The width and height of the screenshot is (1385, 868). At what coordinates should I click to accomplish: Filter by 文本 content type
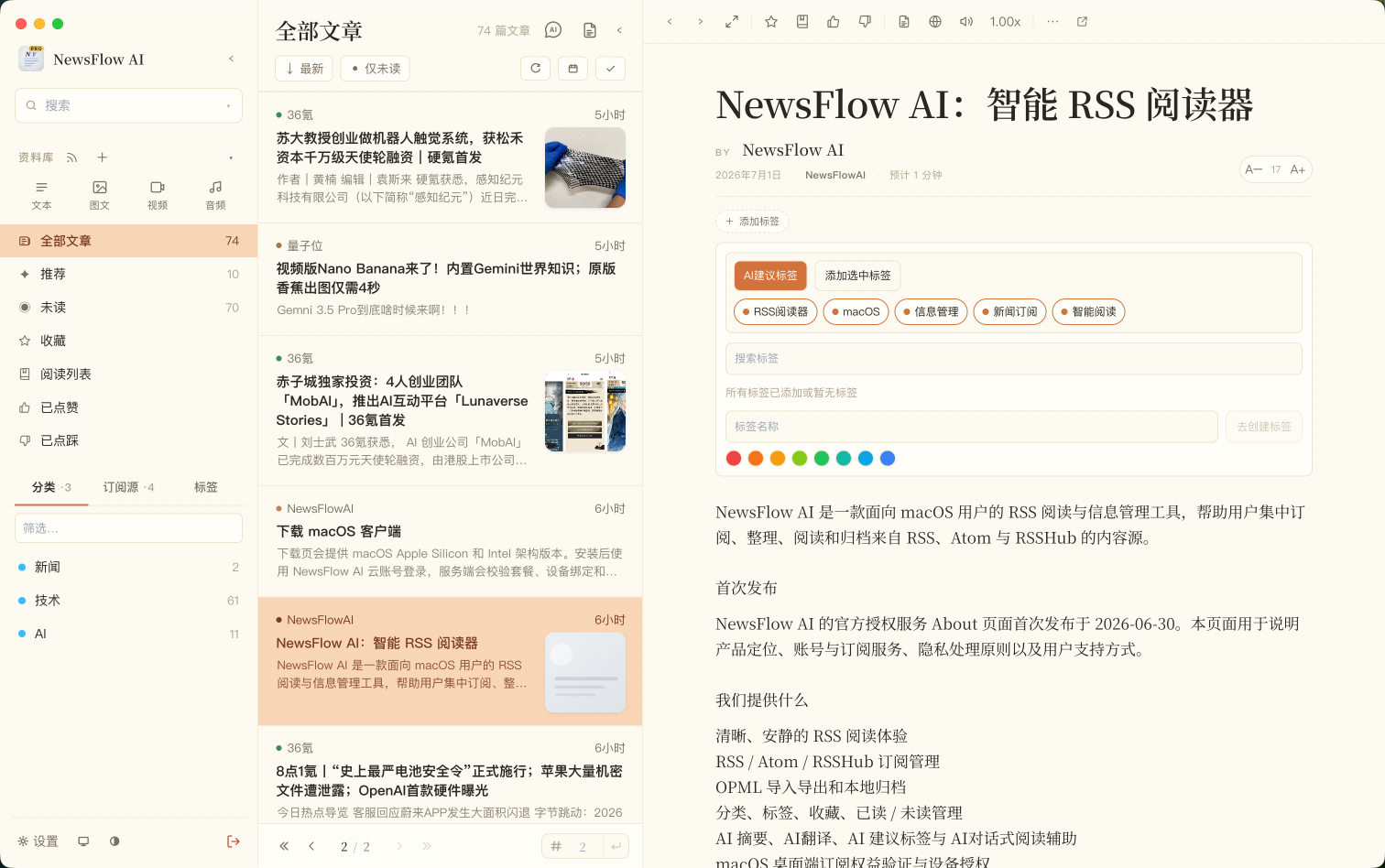pos(41,195)
